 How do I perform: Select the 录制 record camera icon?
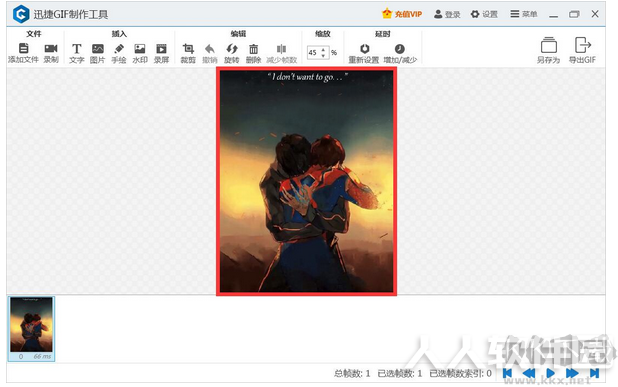[x=51, y=48]
